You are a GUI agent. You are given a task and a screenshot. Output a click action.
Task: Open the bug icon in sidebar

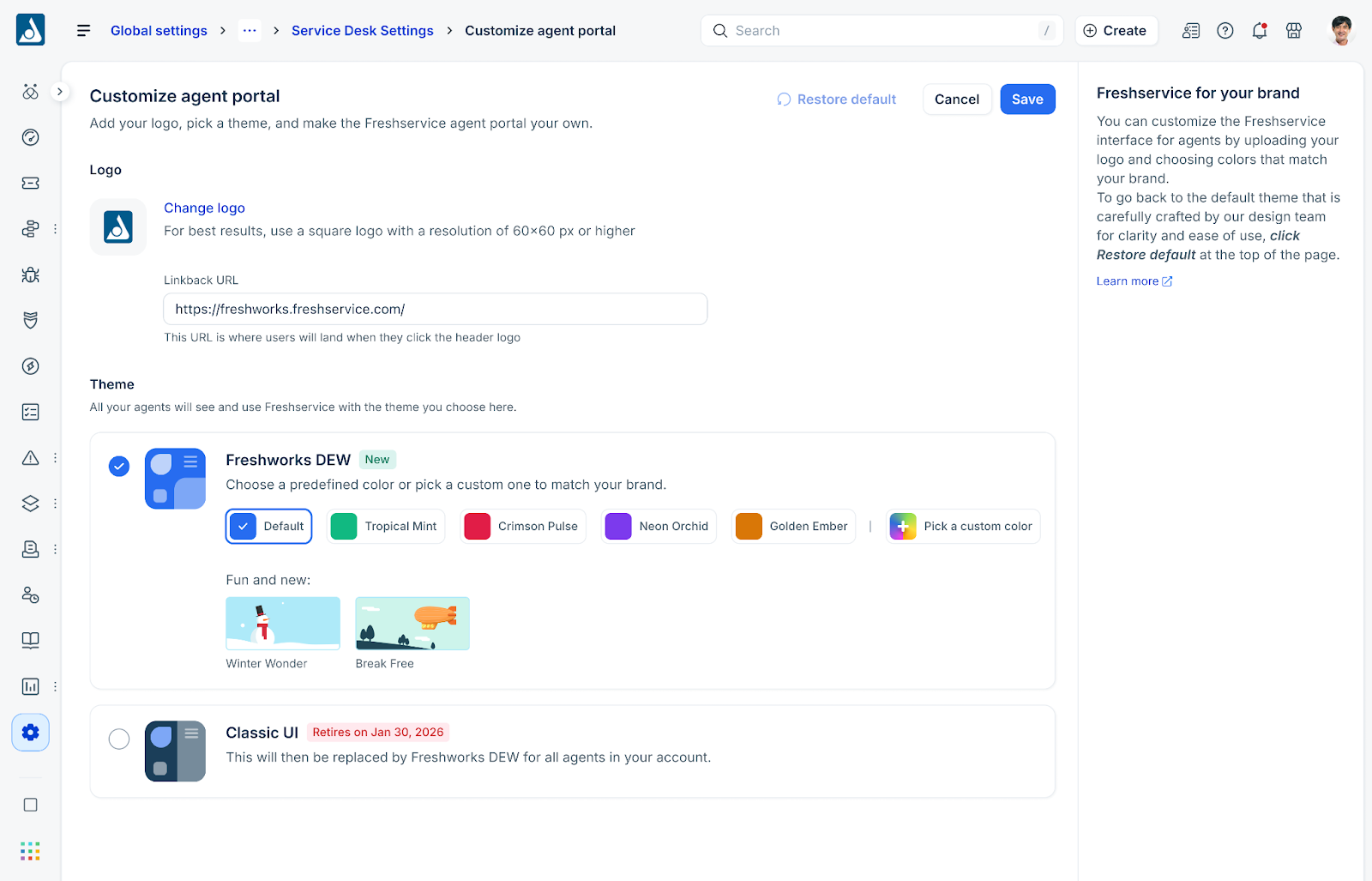(x=30, y=275)
